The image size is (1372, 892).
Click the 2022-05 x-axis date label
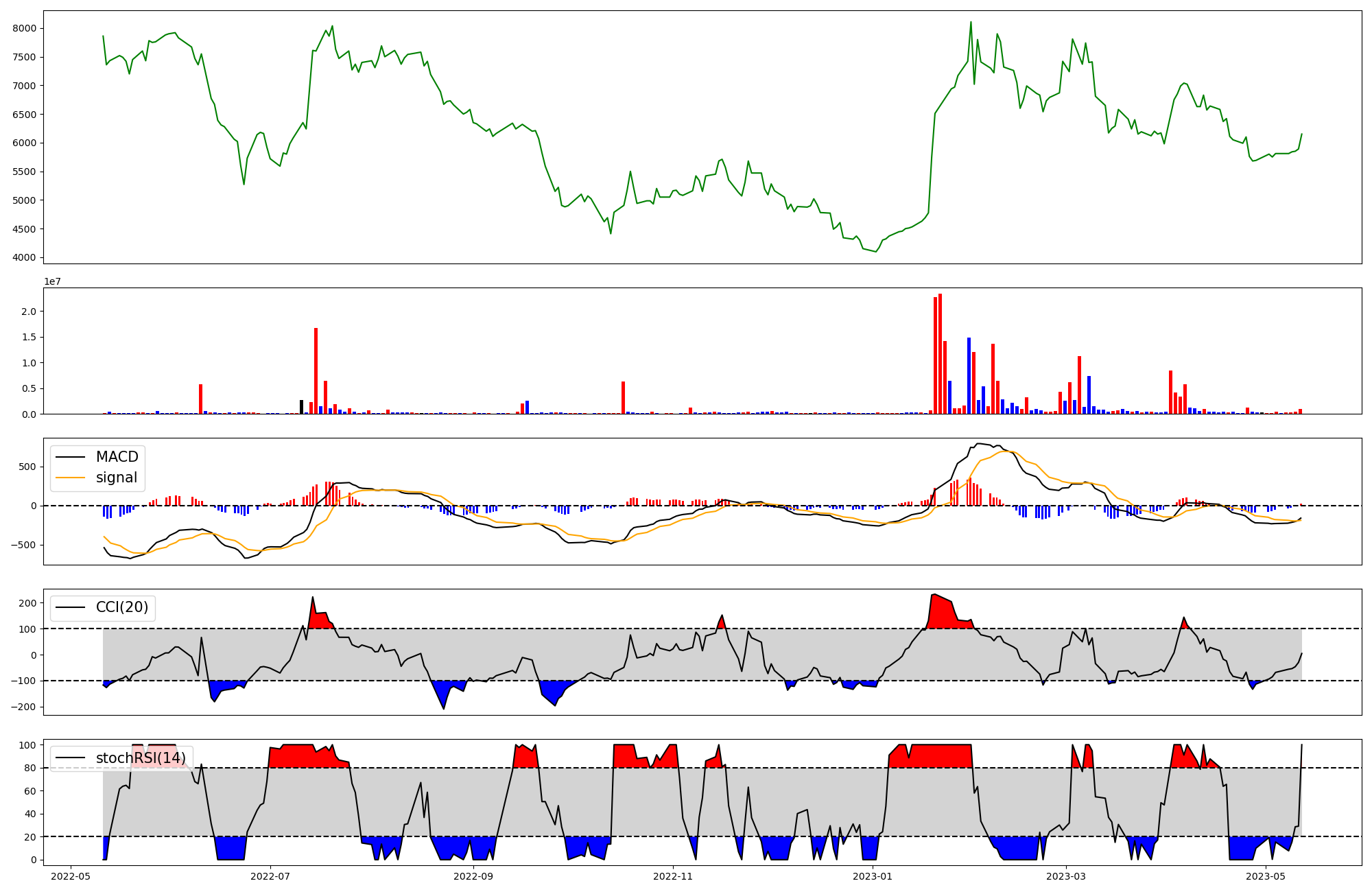(x=71, y=876)
